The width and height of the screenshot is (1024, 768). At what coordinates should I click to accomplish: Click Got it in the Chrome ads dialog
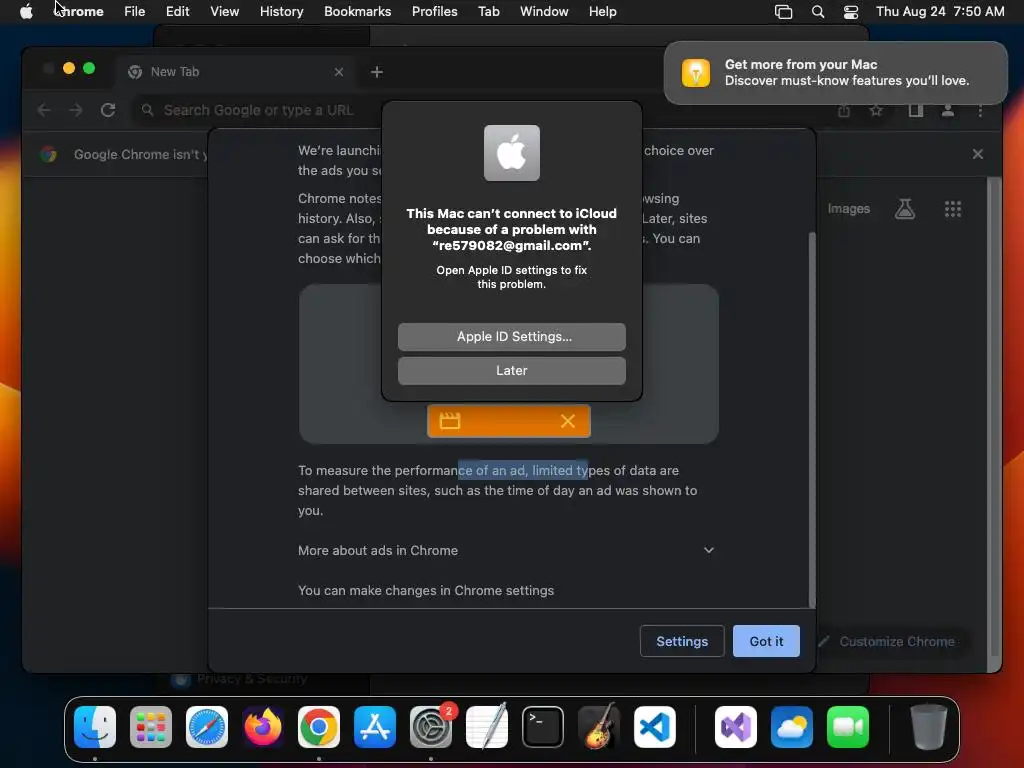click(x=766, y=641)
